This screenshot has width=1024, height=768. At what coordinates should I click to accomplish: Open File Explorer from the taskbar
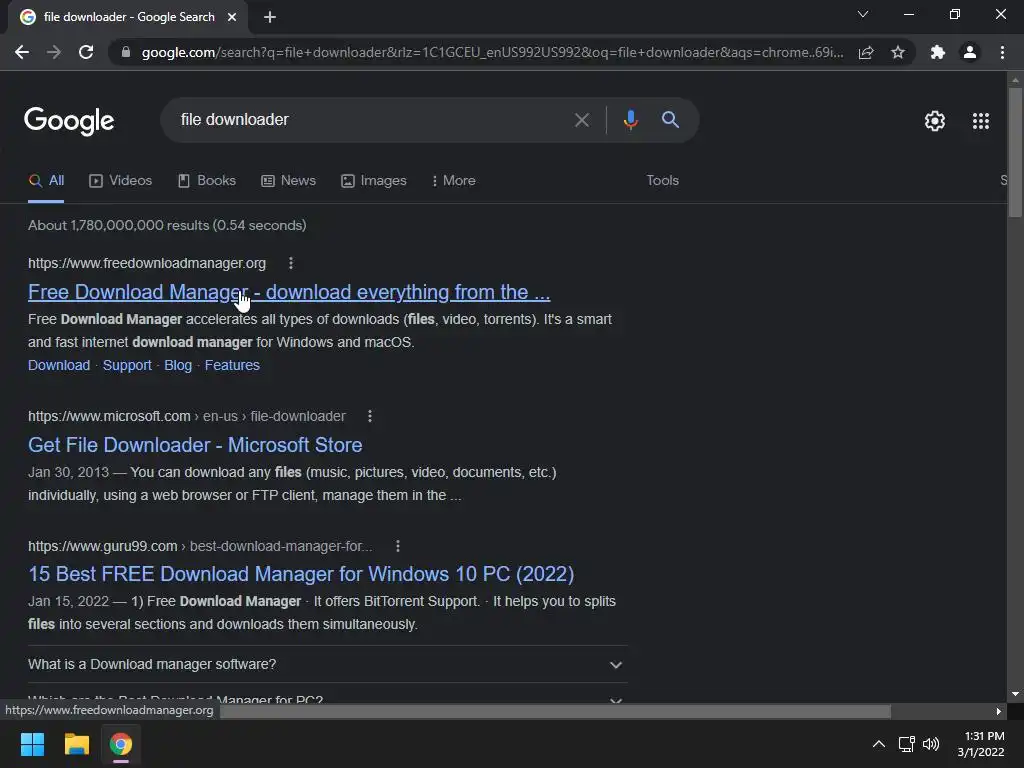point(76,744)
